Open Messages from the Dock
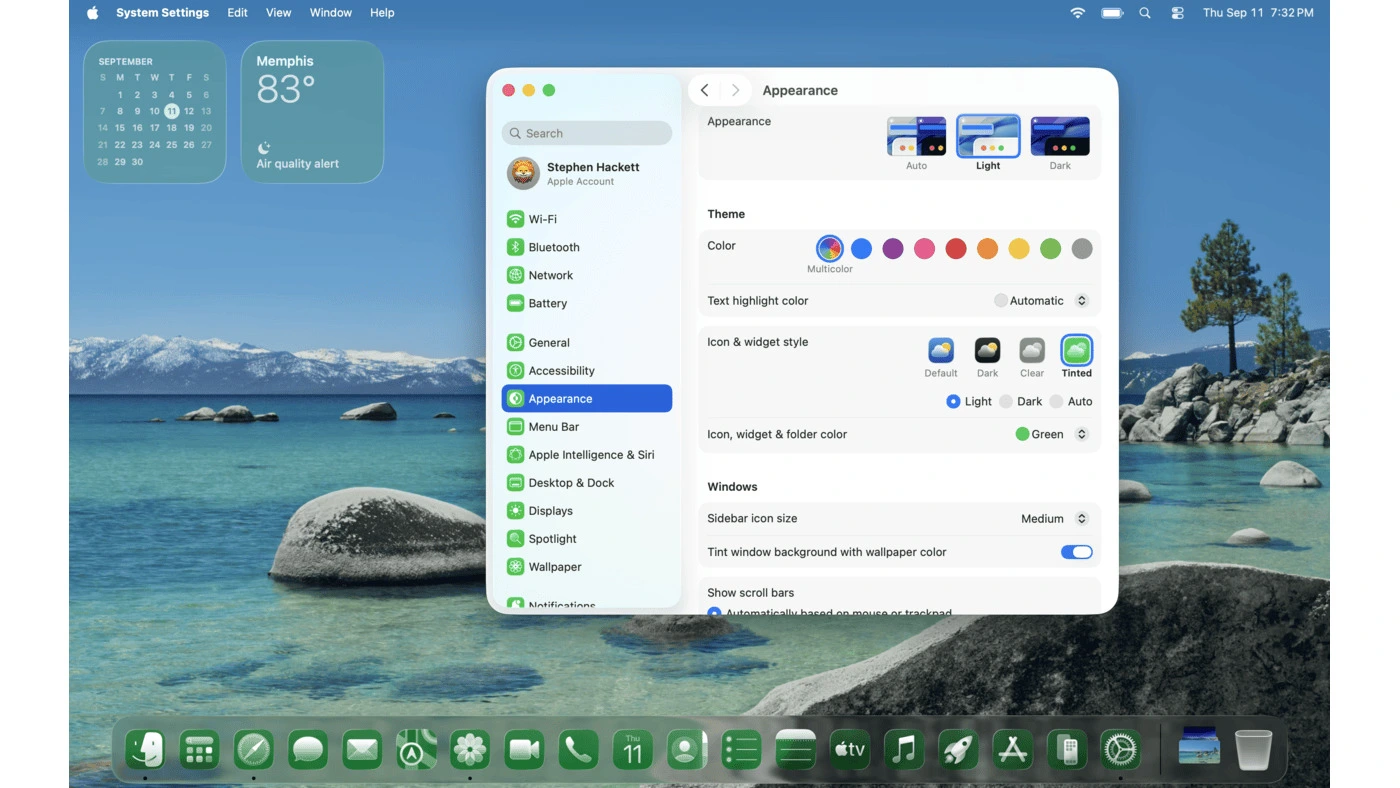This screenshot has height=788, width=1400. pos(308,749)
